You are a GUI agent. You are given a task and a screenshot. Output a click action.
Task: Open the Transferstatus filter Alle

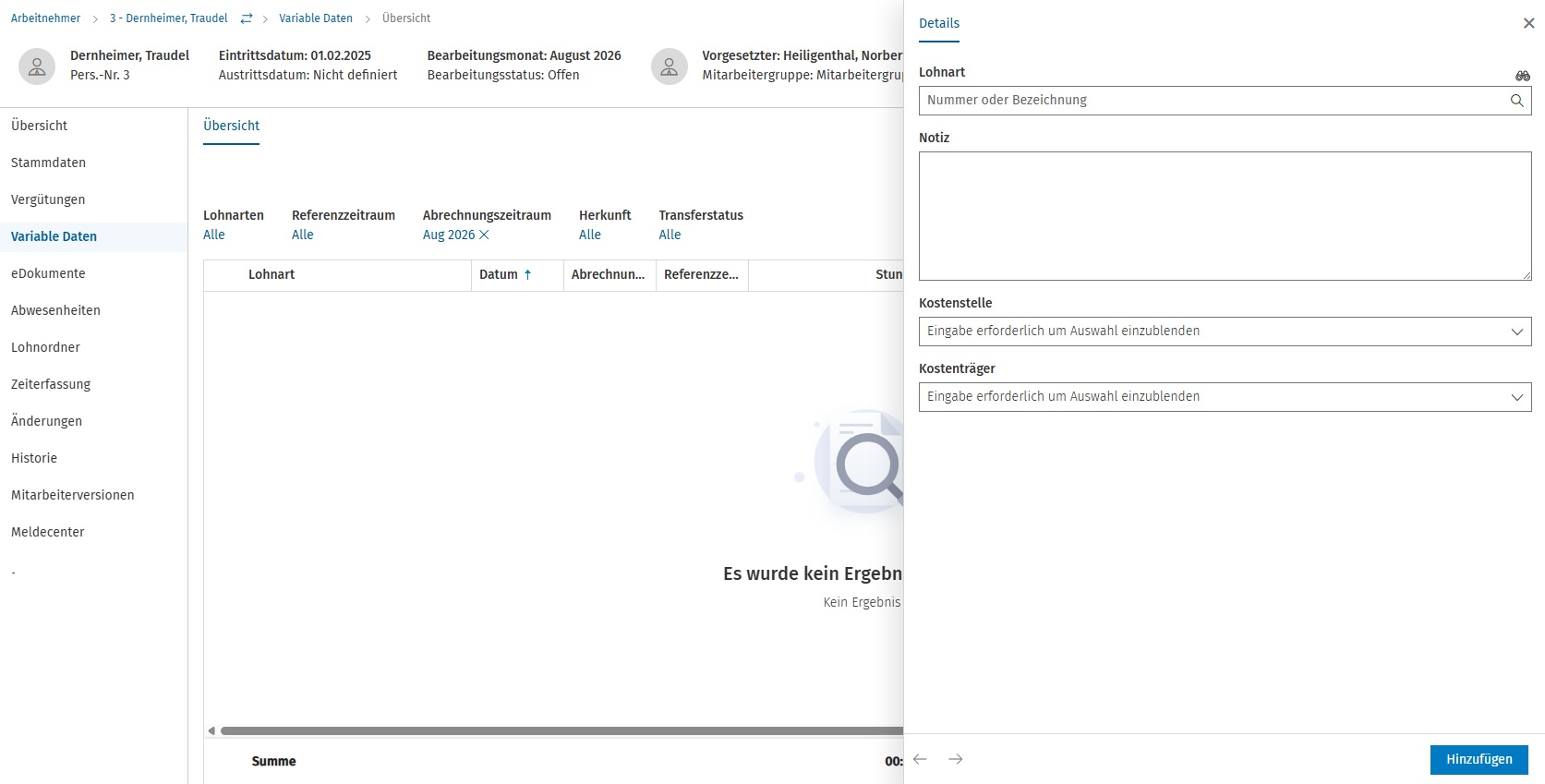click(670, 235)
